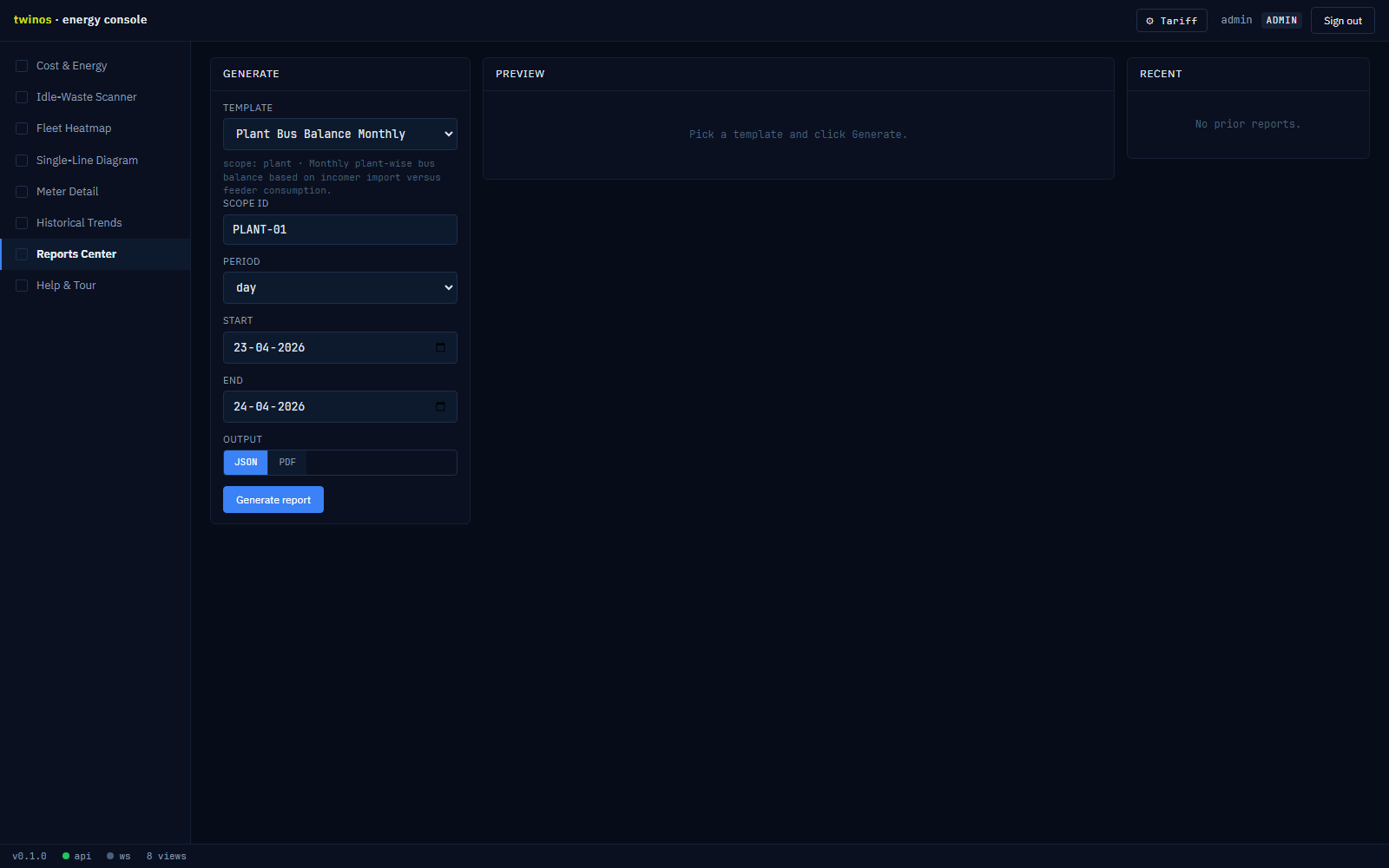Screen dimensions: 1389x868
Task: Open the End date calendar picker icon
Action: tap(440, 406)
